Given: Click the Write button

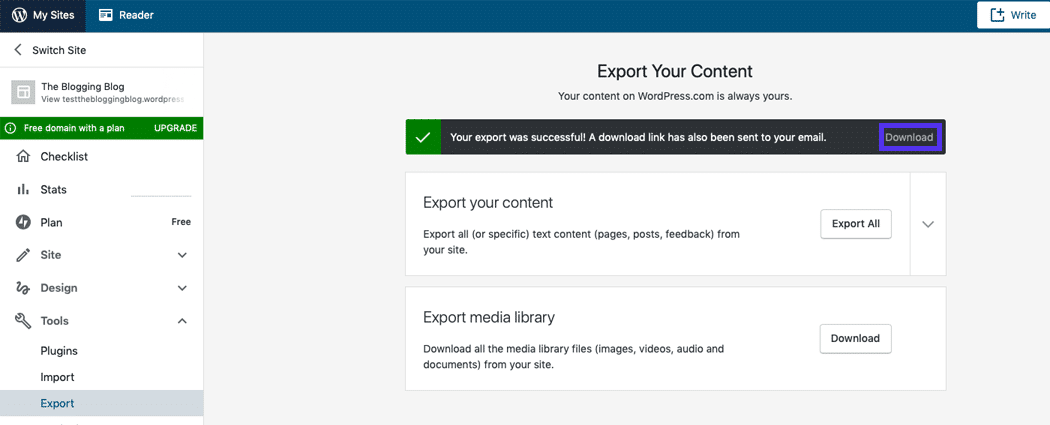Looking at the screenshot, I should (1013, 15).
